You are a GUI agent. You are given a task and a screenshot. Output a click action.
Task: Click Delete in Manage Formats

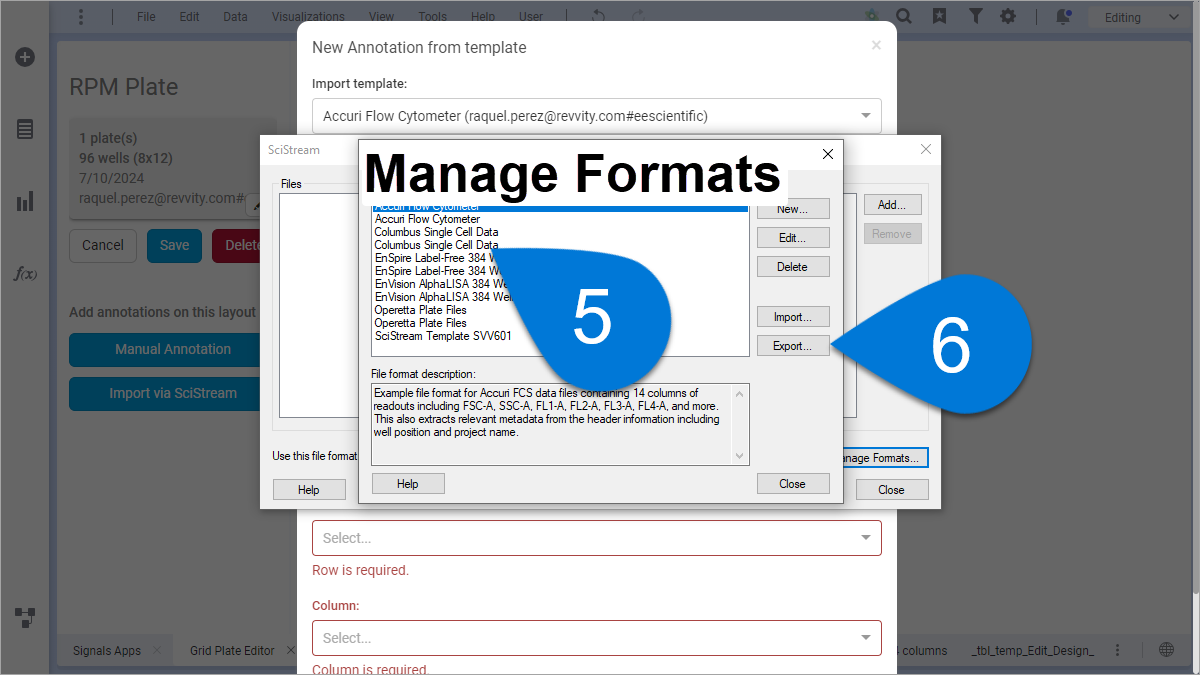793,267
